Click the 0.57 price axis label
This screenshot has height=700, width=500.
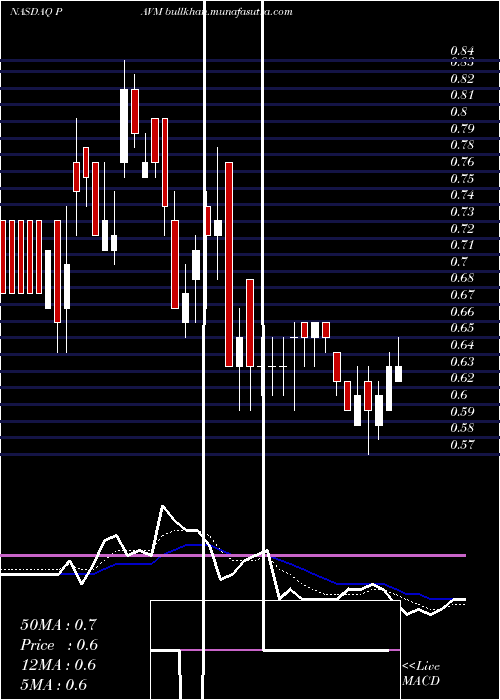462,445
